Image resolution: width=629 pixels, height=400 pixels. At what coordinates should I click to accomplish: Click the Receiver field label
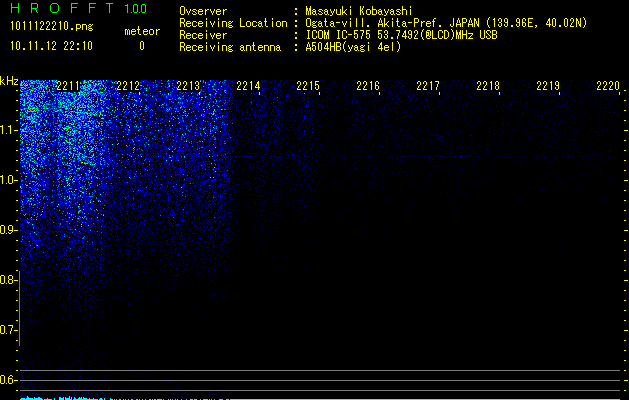tap(203, 35)
